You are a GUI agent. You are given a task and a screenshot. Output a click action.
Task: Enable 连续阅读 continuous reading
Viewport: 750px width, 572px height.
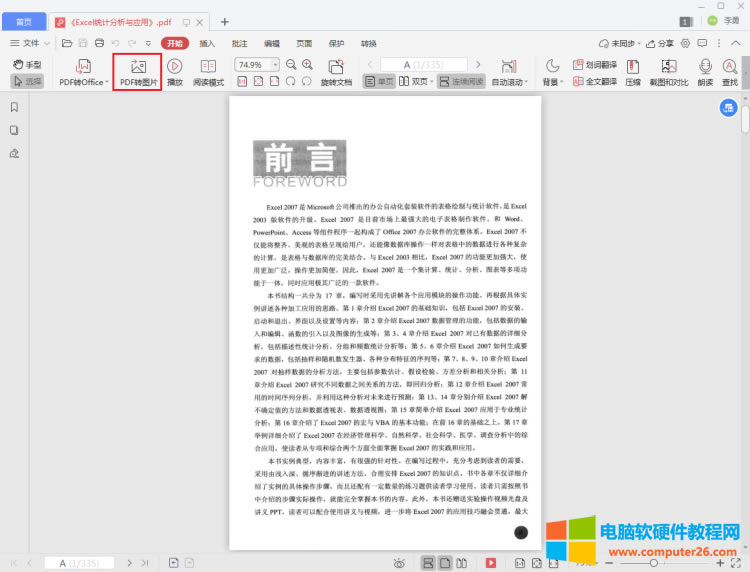pos(460,82)
